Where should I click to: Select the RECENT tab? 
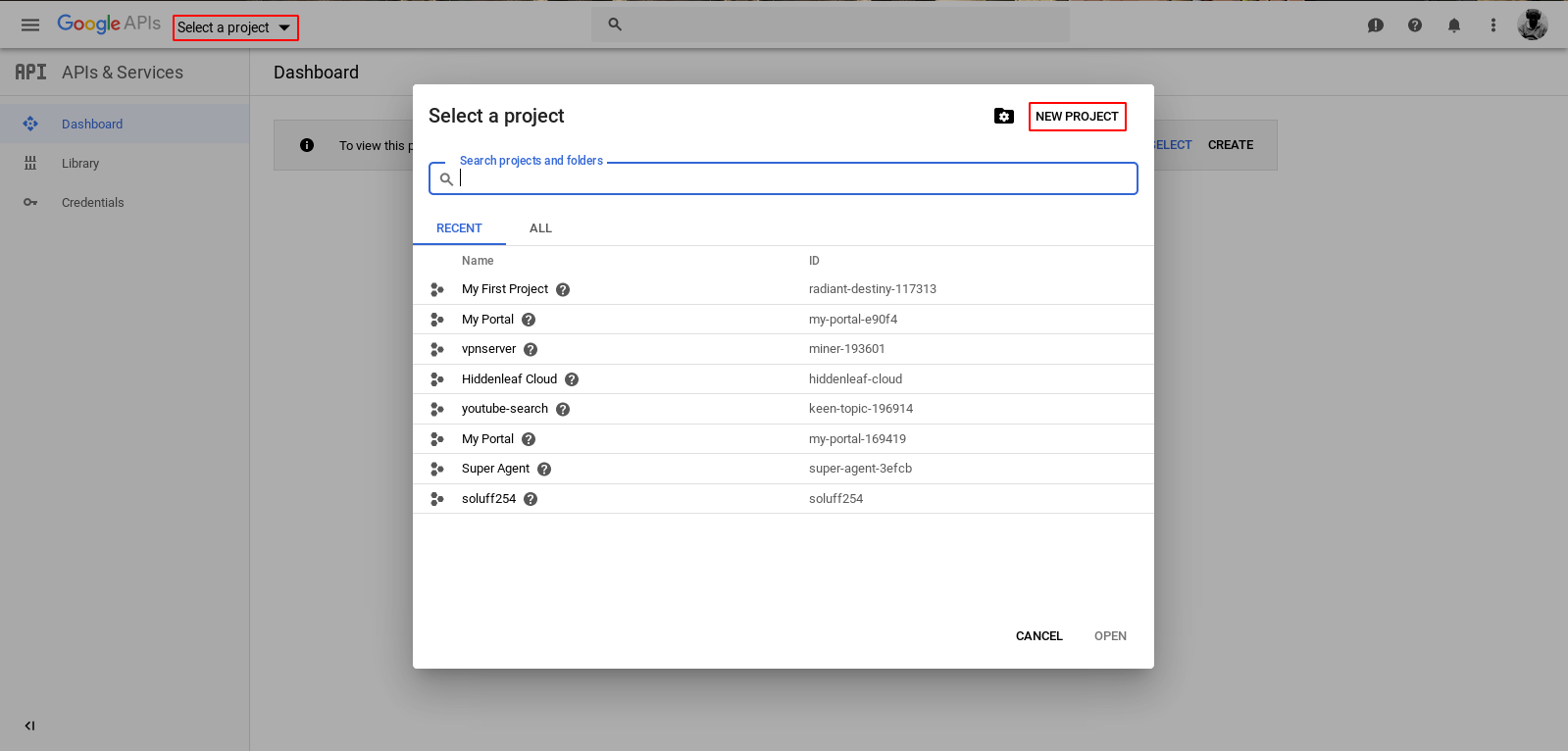point(459,228)
